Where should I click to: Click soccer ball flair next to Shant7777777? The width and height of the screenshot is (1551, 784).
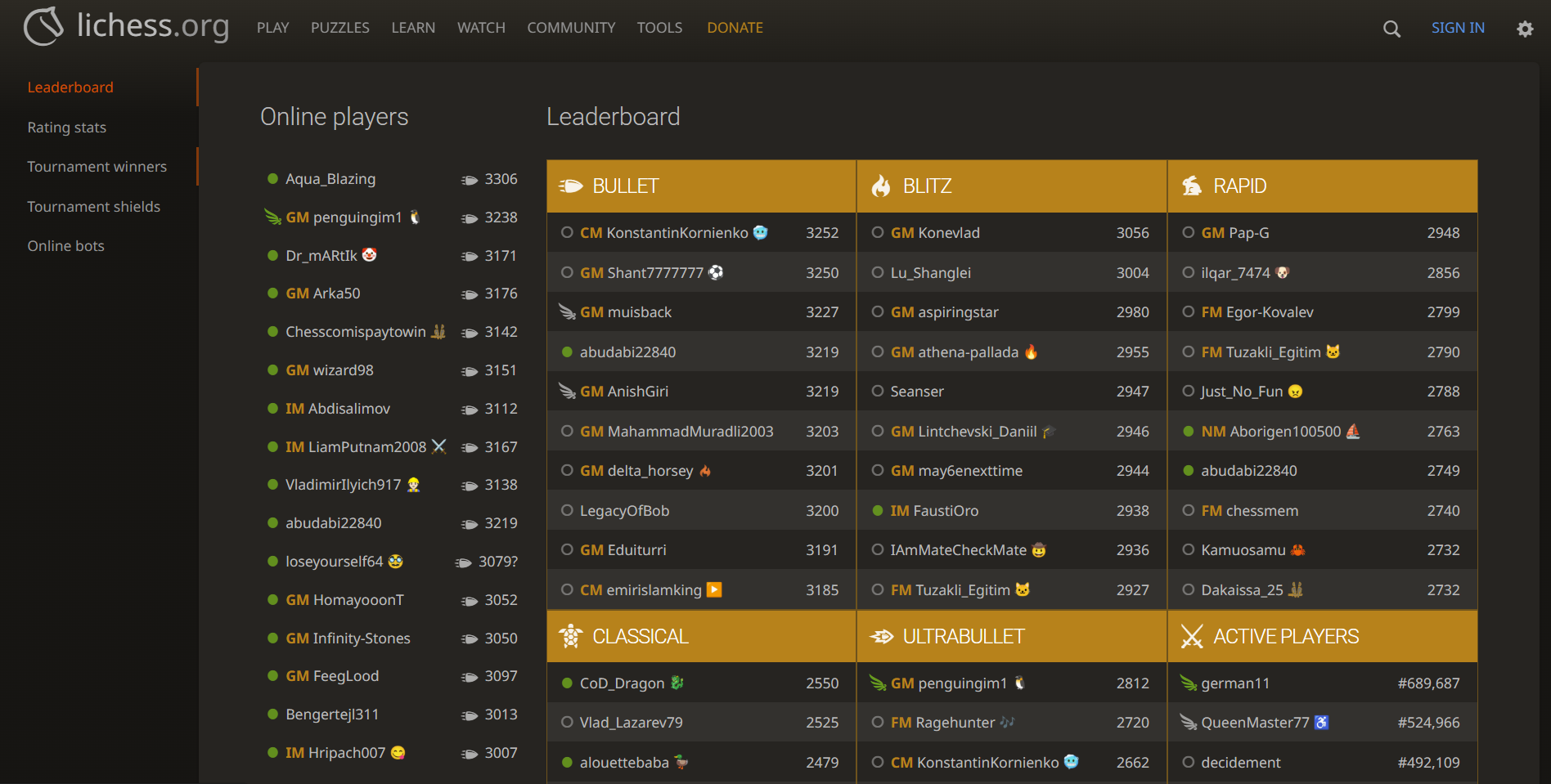tap(716, 272)
